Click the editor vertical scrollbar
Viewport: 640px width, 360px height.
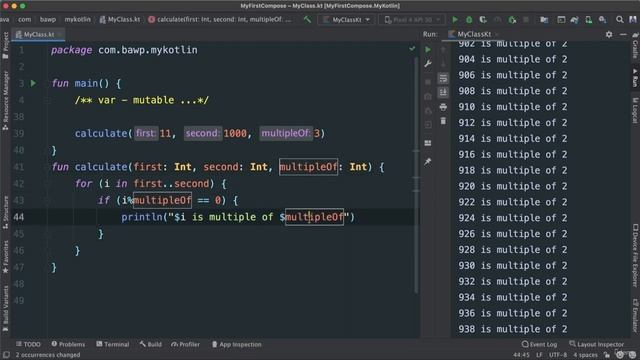(416, 176)
